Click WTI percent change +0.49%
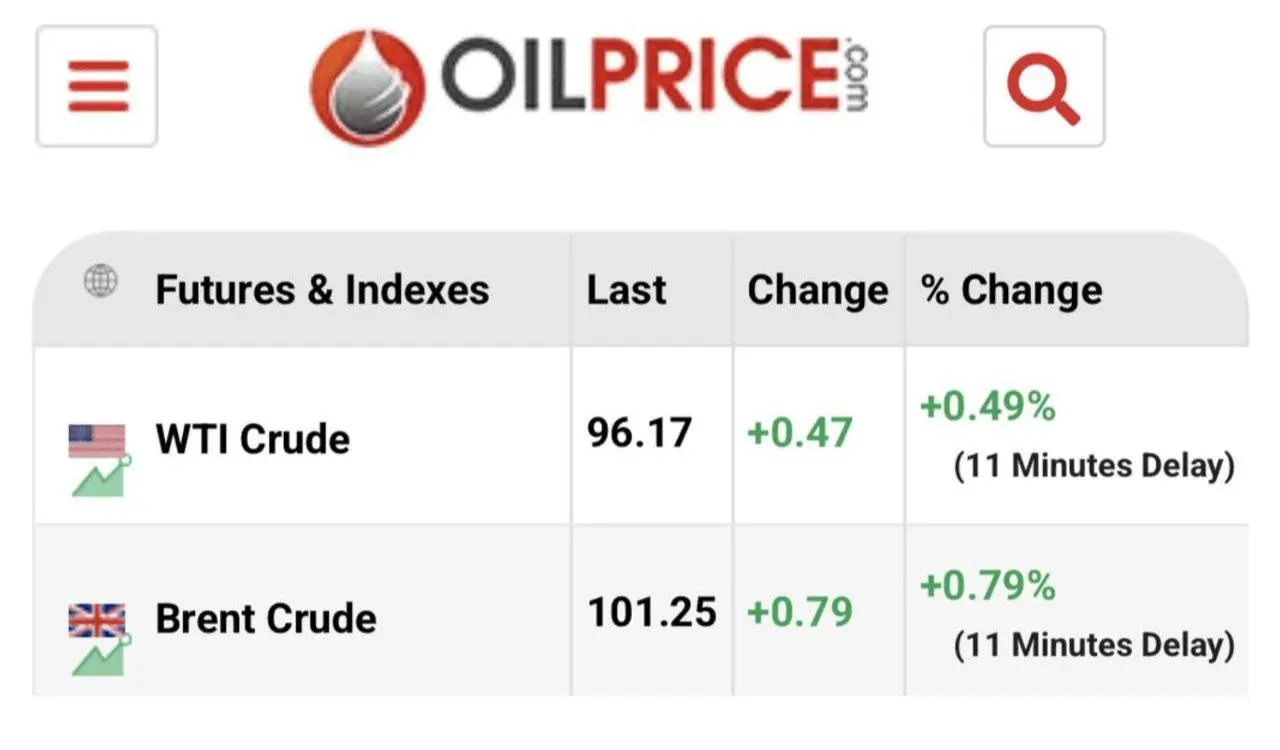 [x=987, y=407]
